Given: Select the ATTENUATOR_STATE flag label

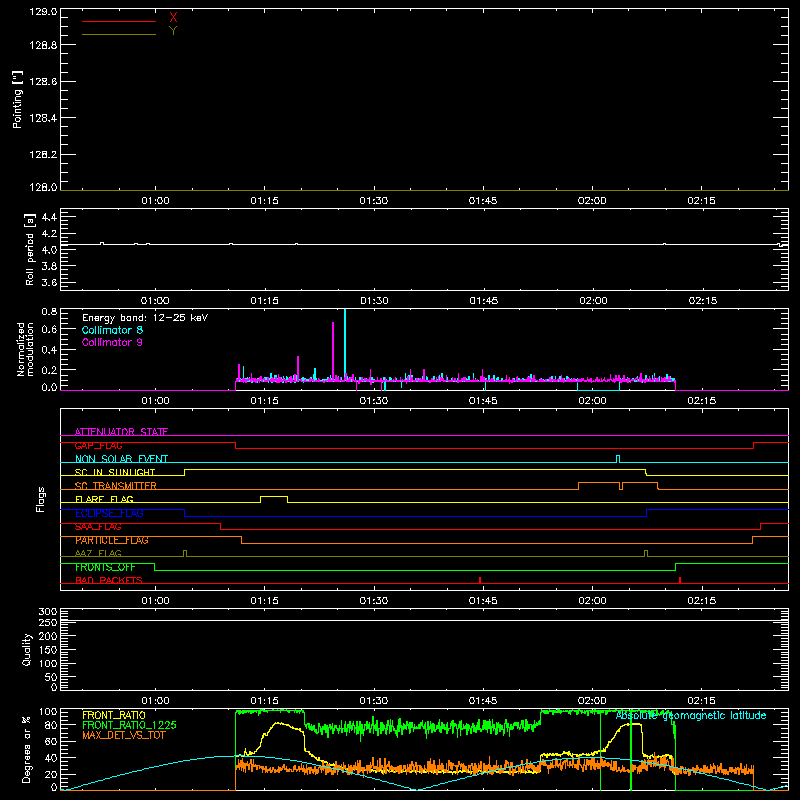Looking at the screenshot, I should click(x=121, y=432).
